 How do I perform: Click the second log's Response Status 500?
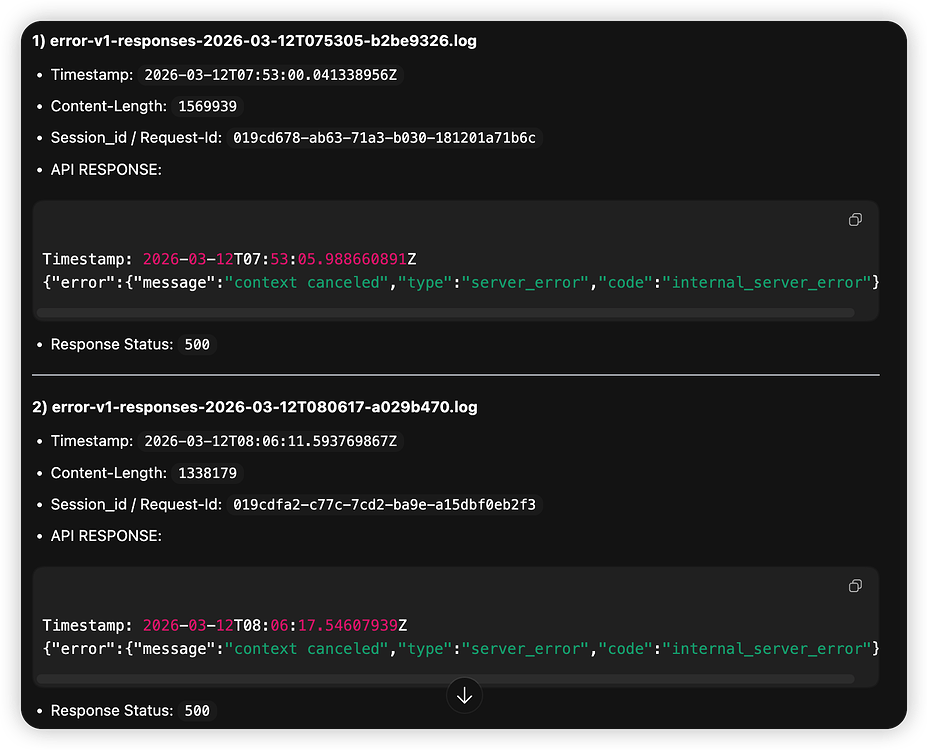tap(197, 710)
